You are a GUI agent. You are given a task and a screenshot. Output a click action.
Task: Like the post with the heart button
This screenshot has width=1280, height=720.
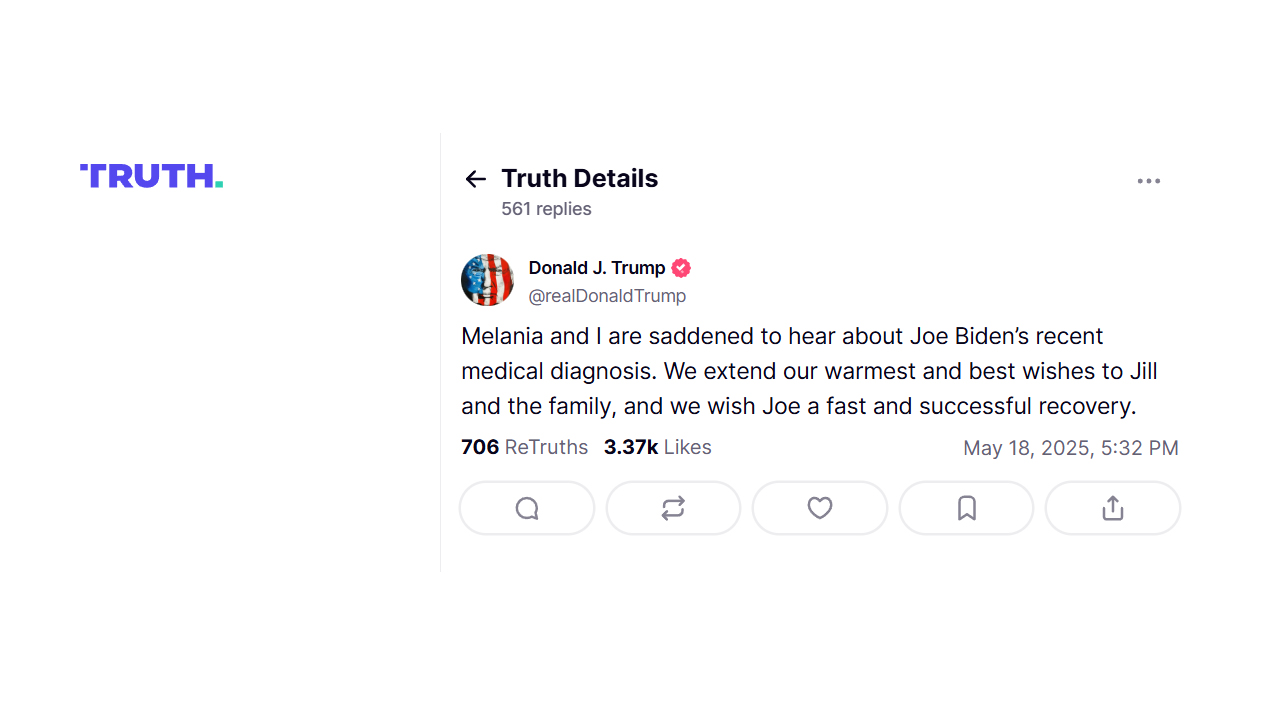(x=820, y=508)
